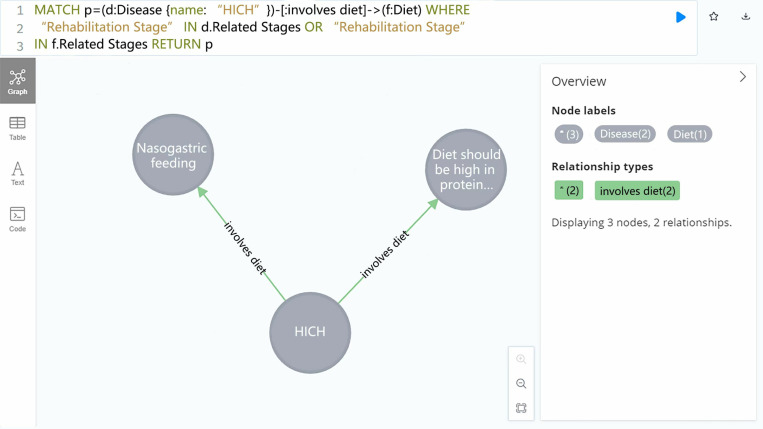The width and height of the screenshot is (763, 429).
Task: Select the involves diet(2) relationship type
Action: click(x=637, y=190)
